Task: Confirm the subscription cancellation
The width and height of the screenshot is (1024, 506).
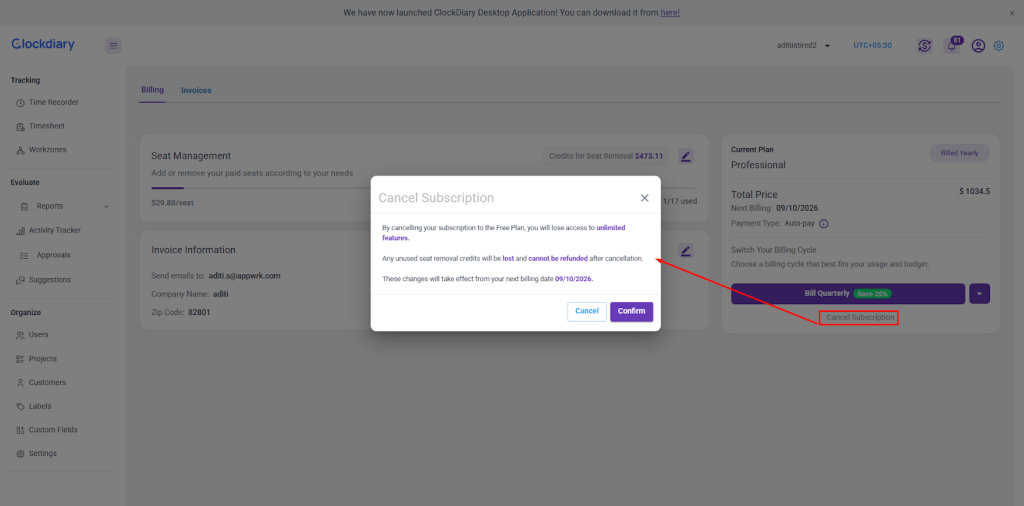Action: click(x=631, y=311)
